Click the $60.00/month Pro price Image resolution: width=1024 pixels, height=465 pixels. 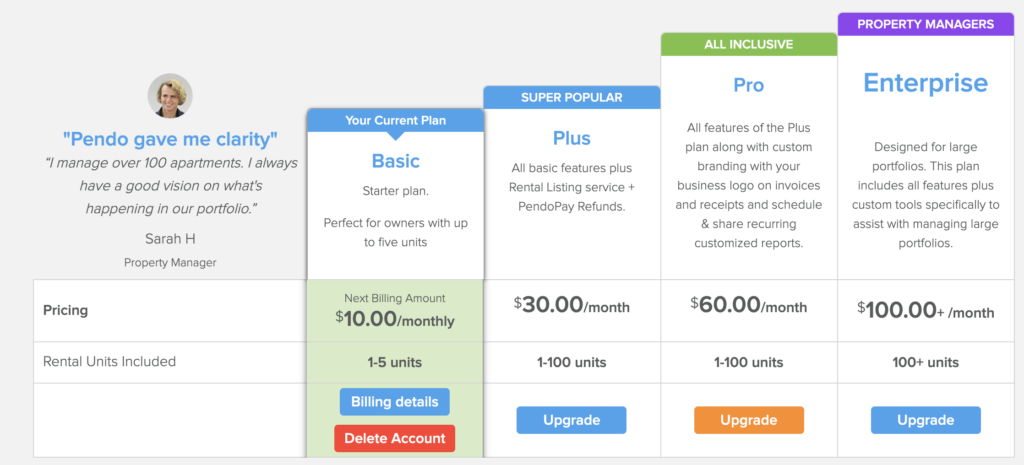pos(748,305)
